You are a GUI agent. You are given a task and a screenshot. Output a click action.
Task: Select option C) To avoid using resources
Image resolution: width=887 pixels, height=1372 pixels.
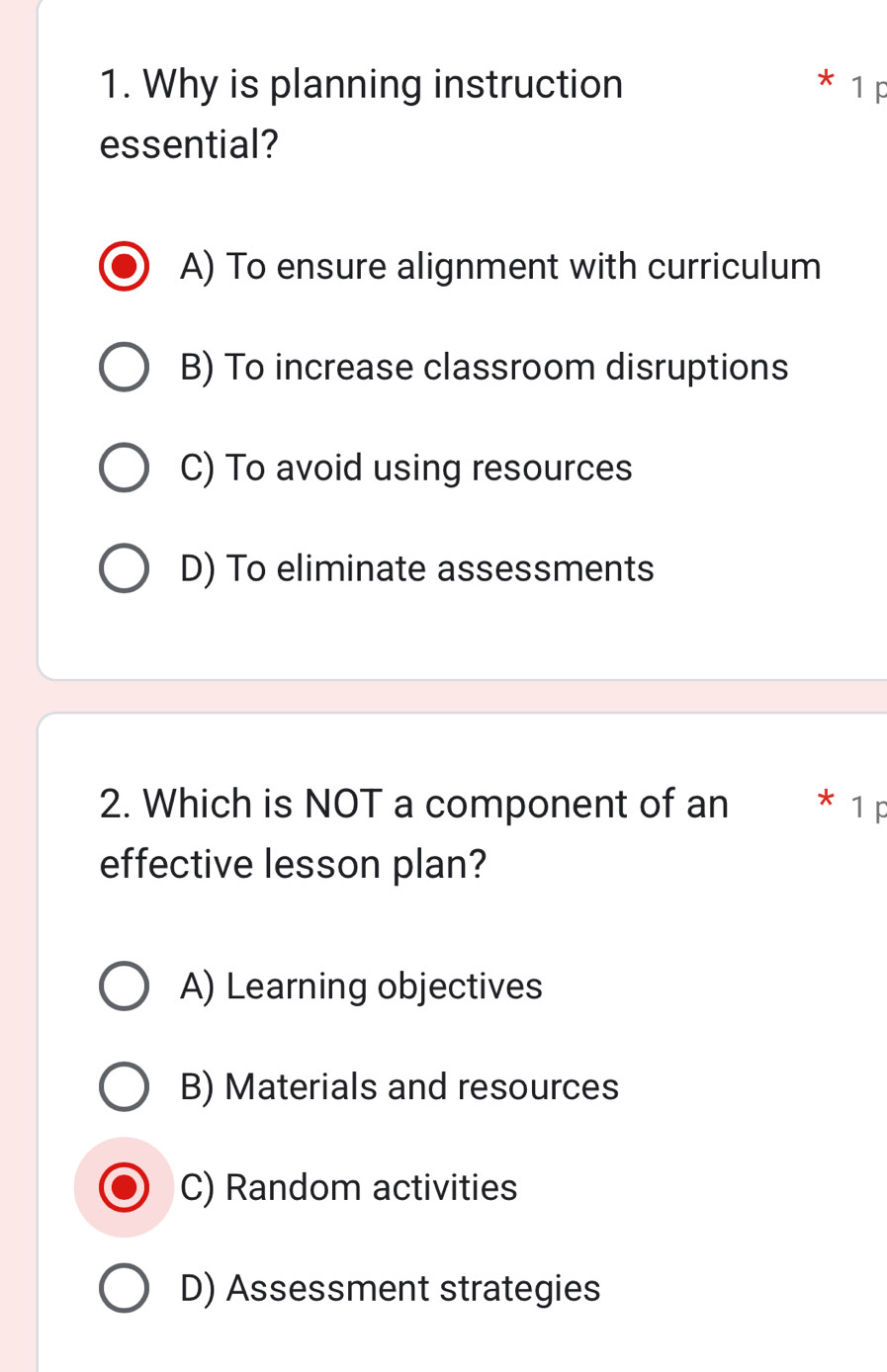click(x=123, y=467)
